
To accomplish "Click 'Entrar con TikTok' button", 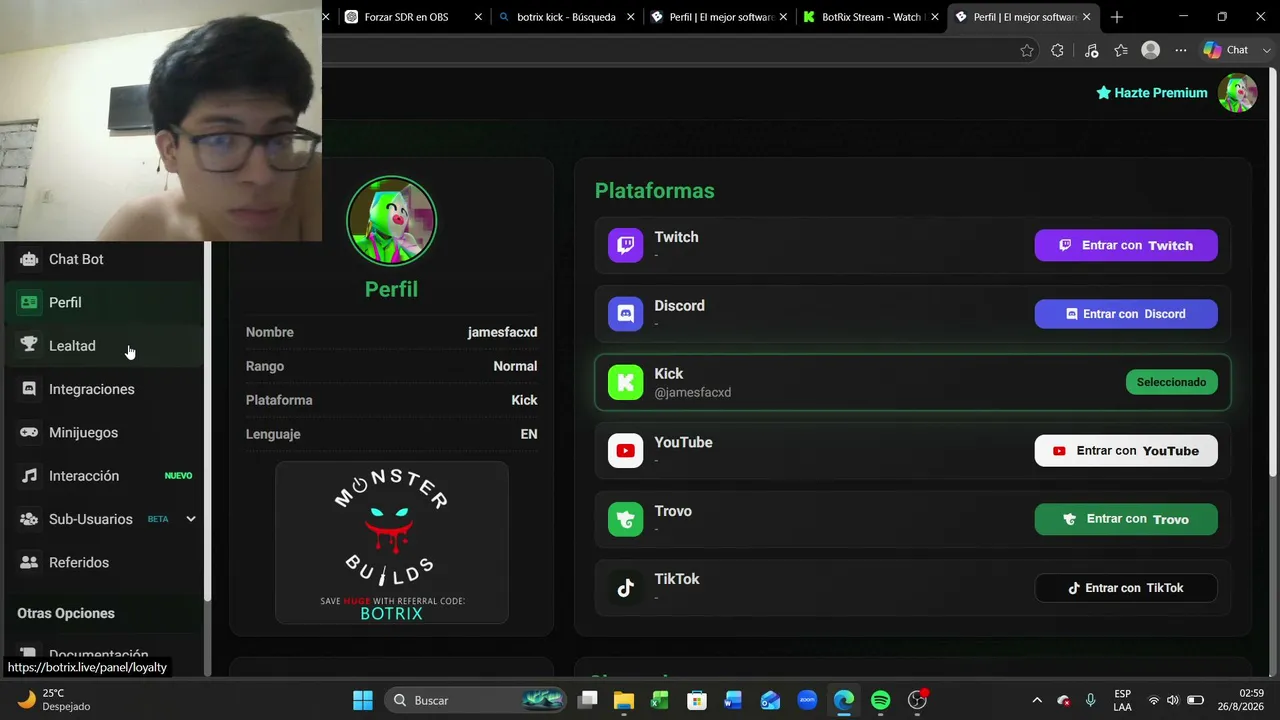I will click(x=1126, y=588).
